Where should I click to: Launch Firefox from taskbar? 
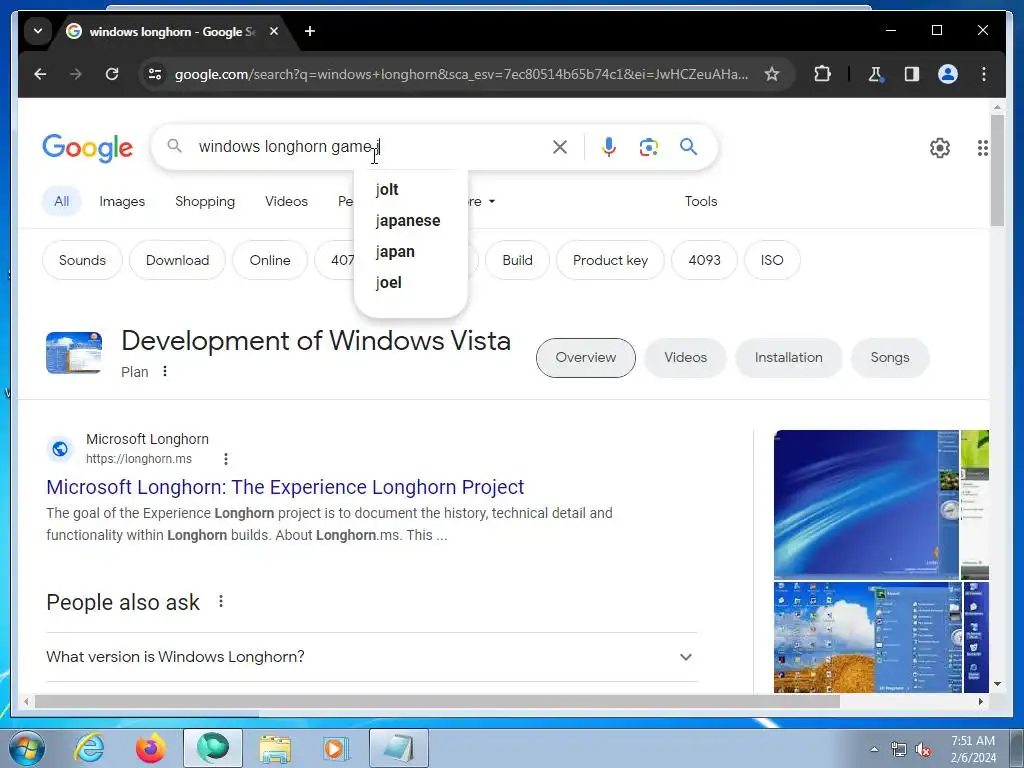click(150, 748)
